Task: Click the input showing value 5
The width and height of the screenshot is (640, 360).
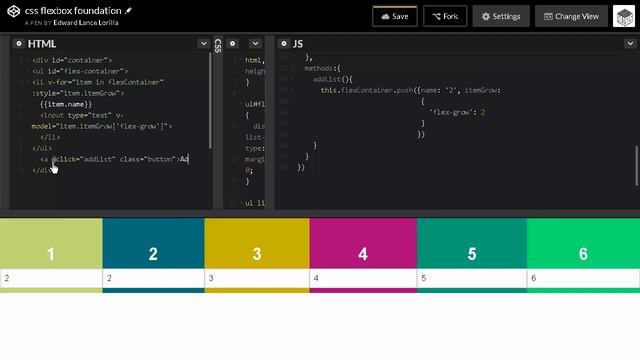Action: tap(472, 278)
